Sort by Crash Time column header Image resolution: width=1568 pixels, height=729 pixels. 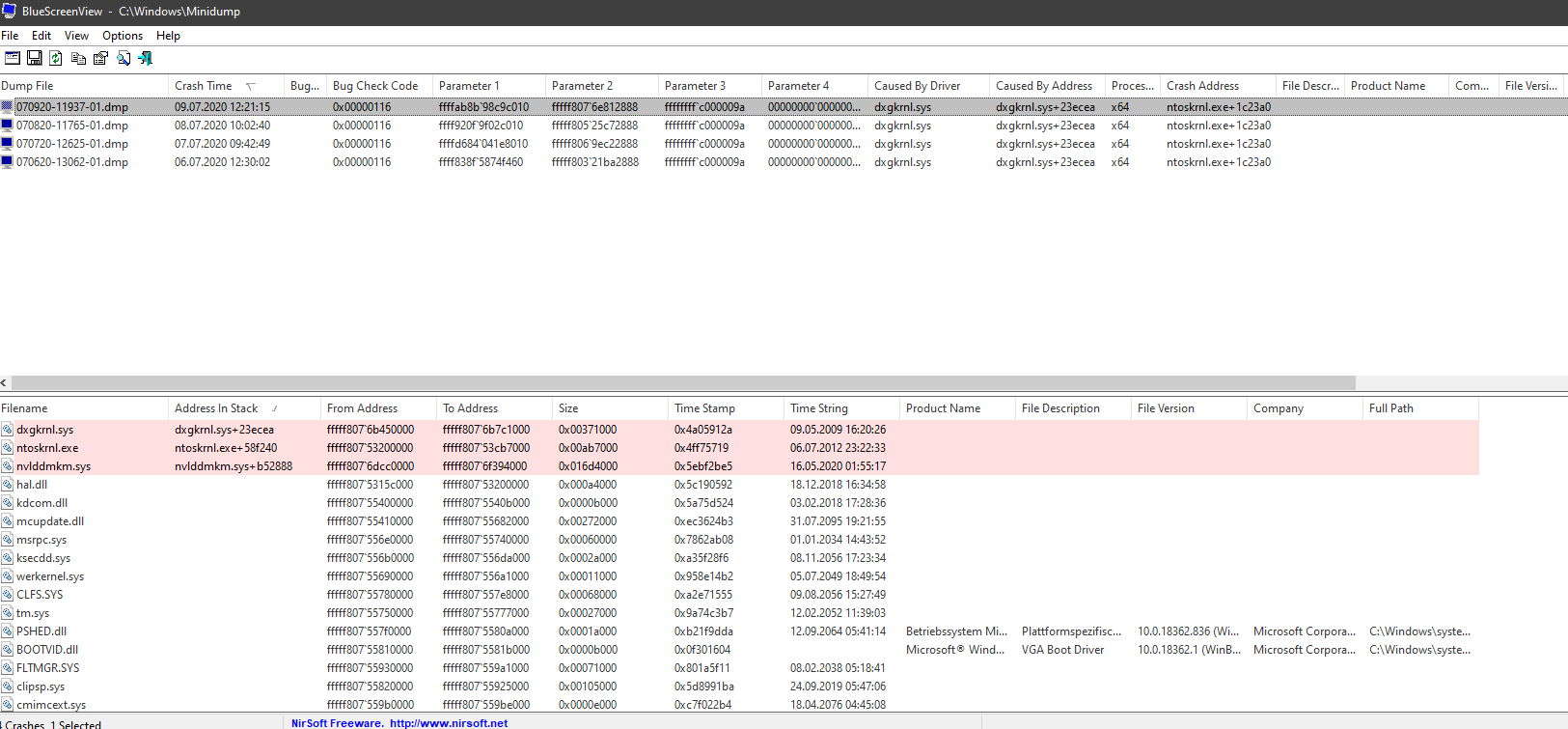pyautogui.click(x=227, y=86)
